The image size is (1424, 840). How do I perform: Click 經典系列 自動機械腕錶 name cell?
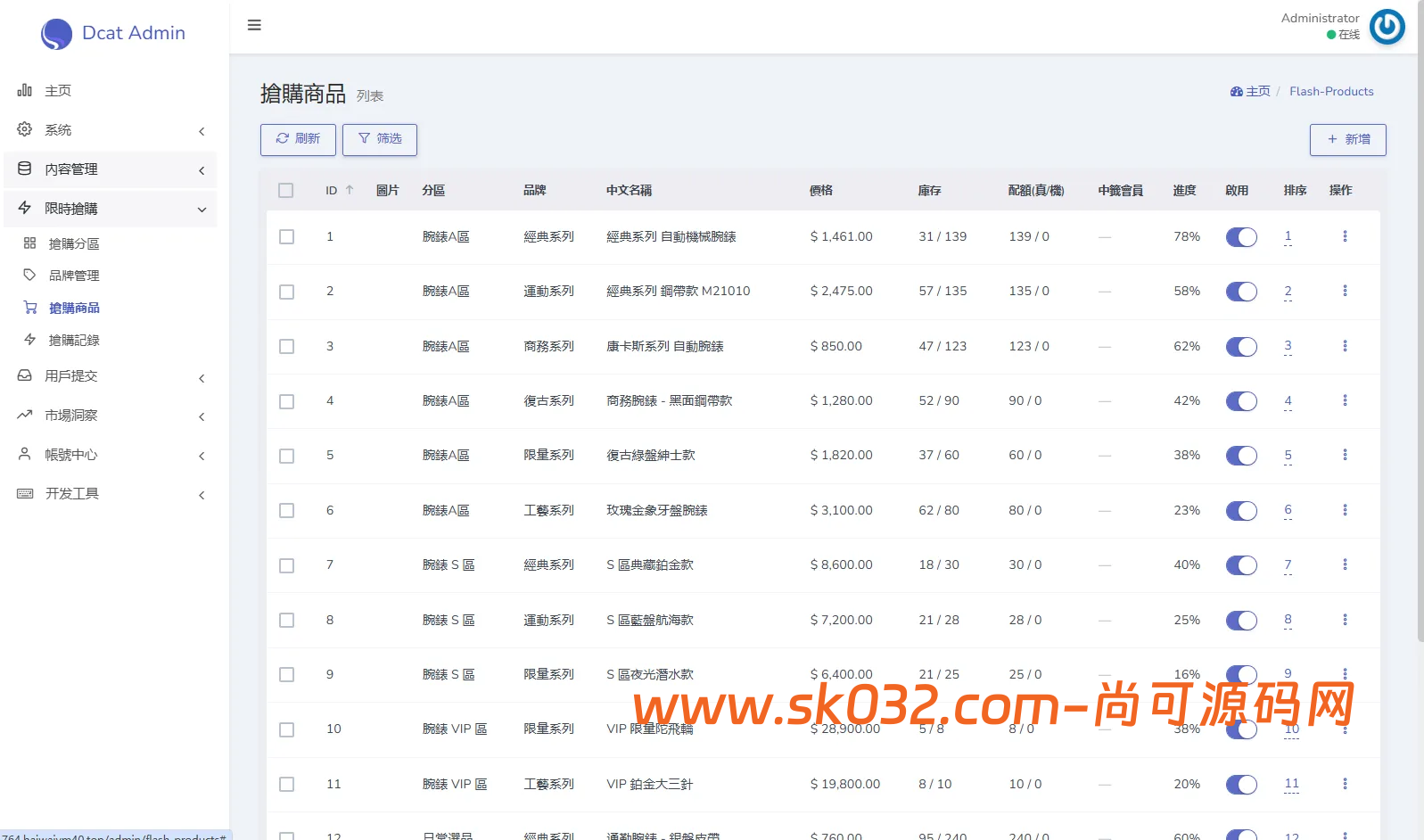click(x=671, y=236)
